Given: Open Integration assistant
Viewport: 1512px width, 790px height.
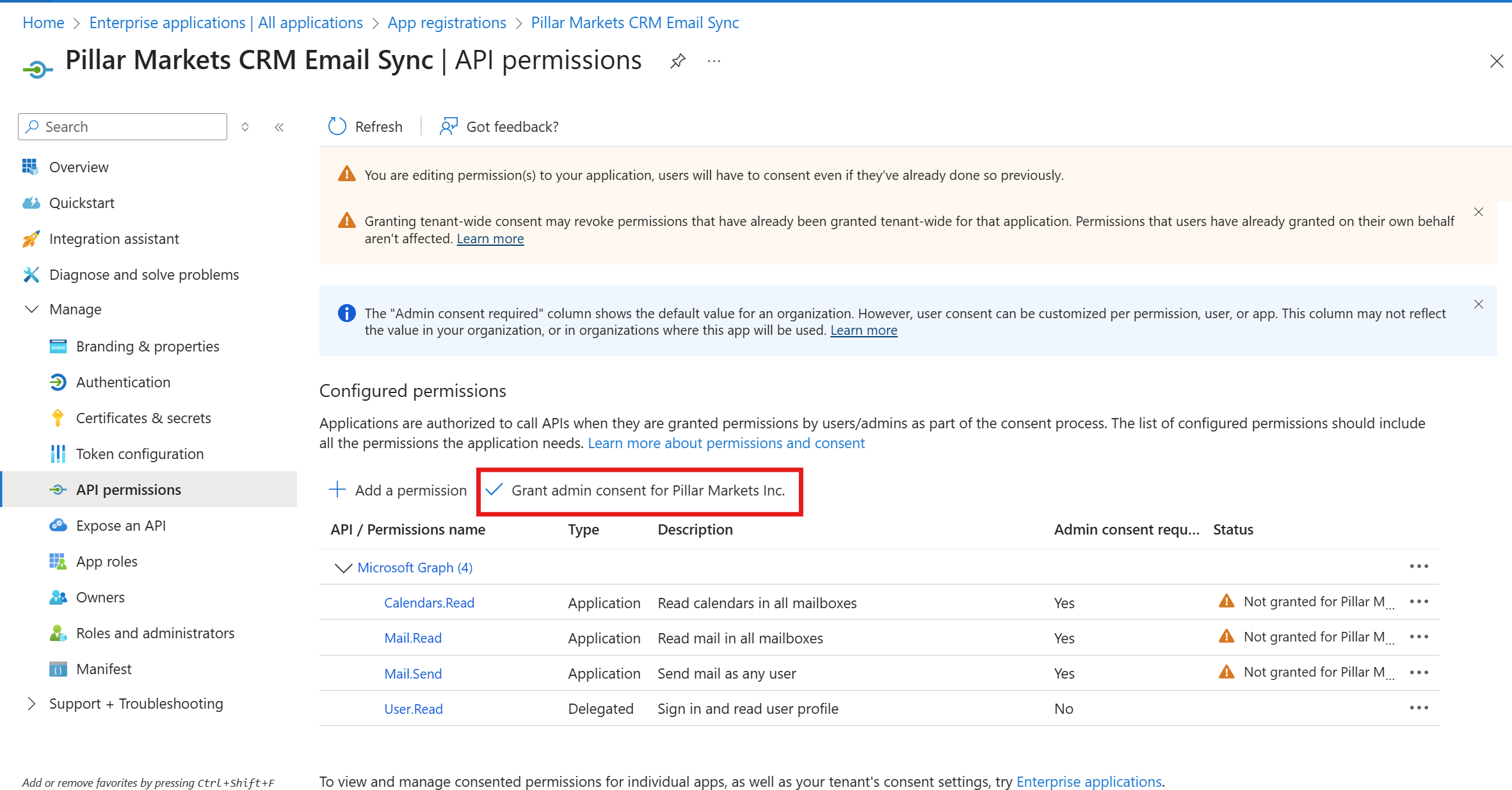Looking at the screenshot, I should click(x=114, y=239).
